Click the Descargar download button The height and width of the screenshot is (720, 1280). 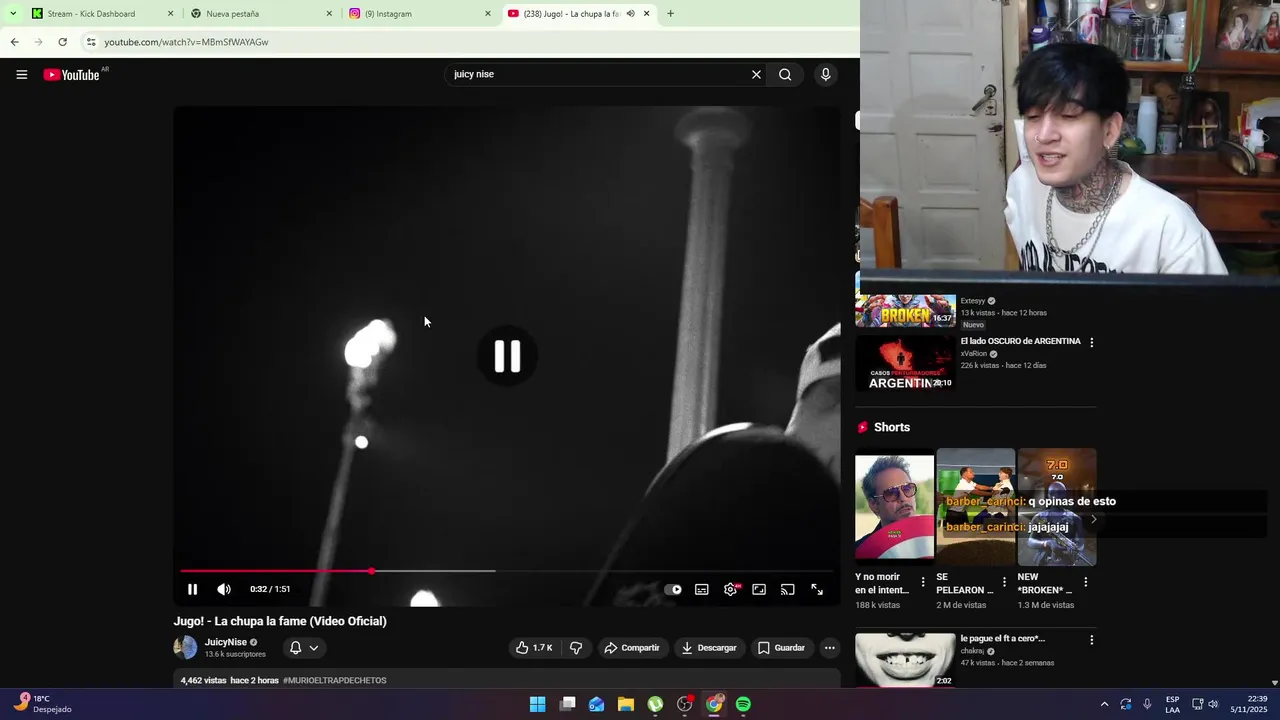[x=709, y=648]
